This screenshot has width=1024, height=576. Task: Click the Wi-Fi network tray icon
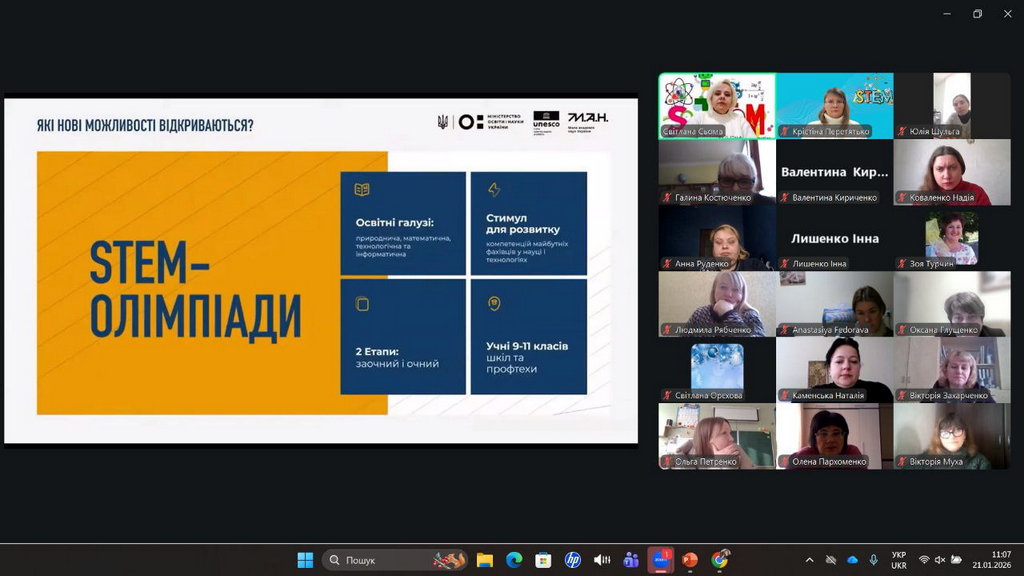[924, 560]
